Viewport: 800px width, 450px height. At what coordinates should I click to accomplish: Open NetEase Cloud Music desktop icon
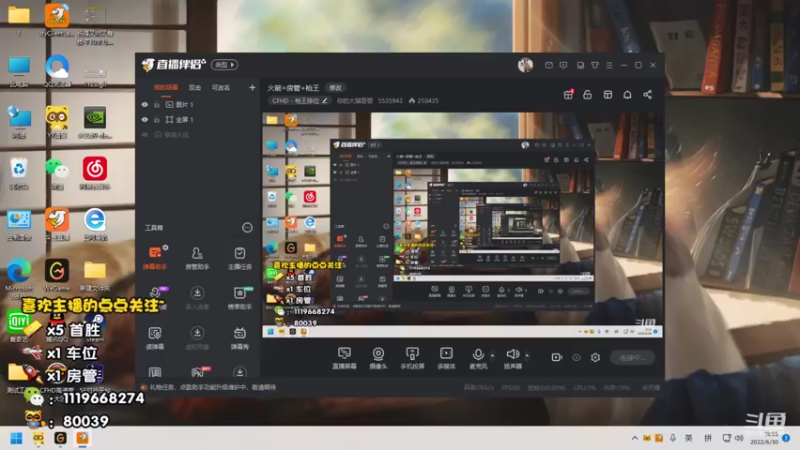(95, 173)
